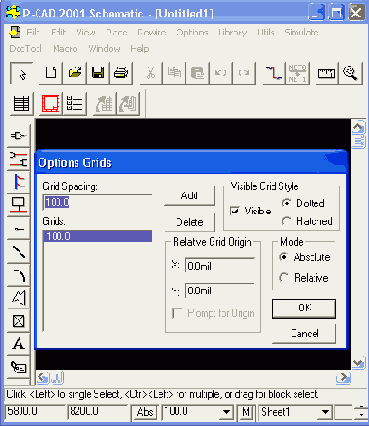
Task: Select the Place Wire tool
Action: (19, 158)
